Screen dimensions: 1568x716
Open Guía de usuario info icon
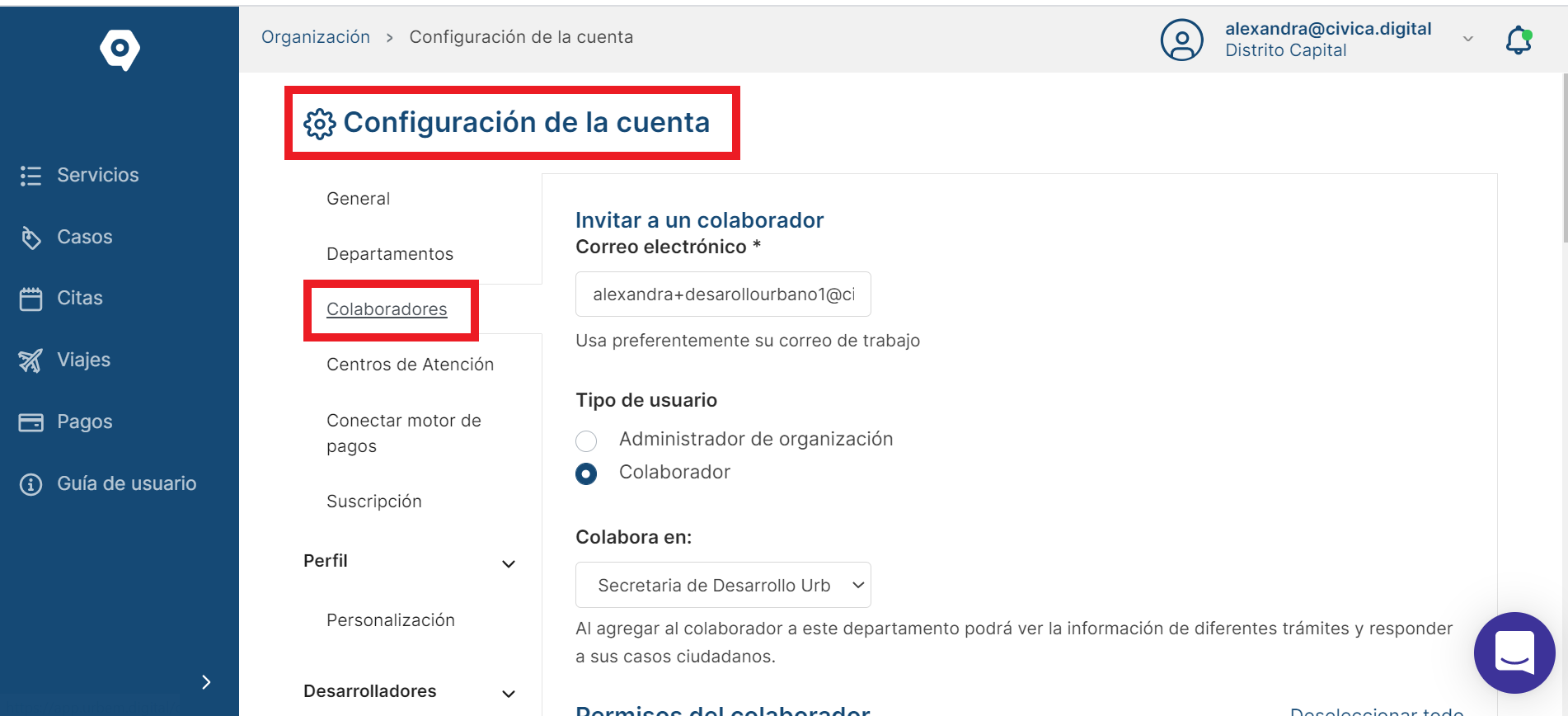pyautogui.click(x=31, y=484)
